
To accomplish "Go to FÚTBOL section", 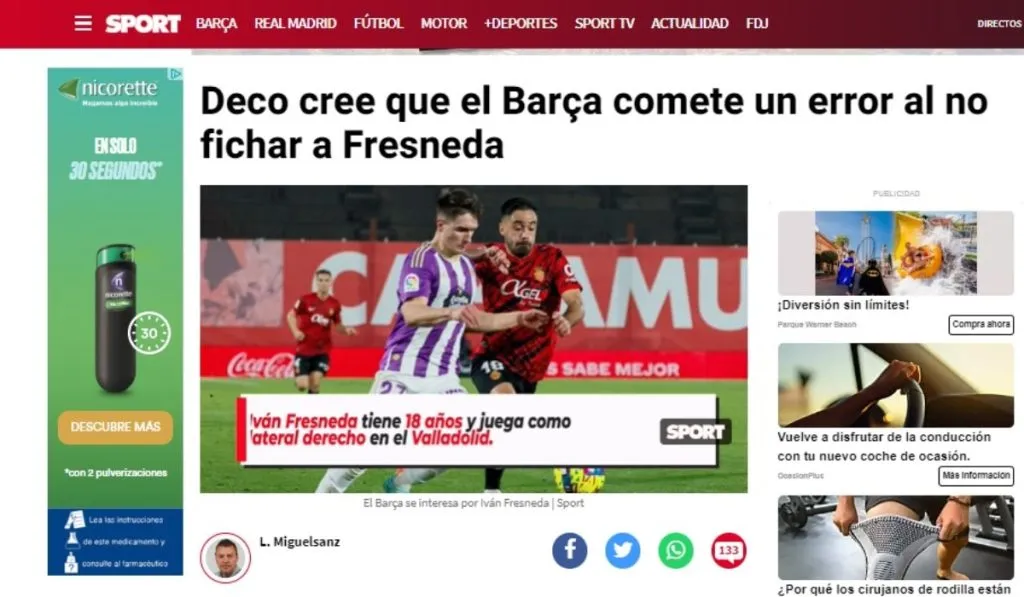I will [x=378, y=24].
